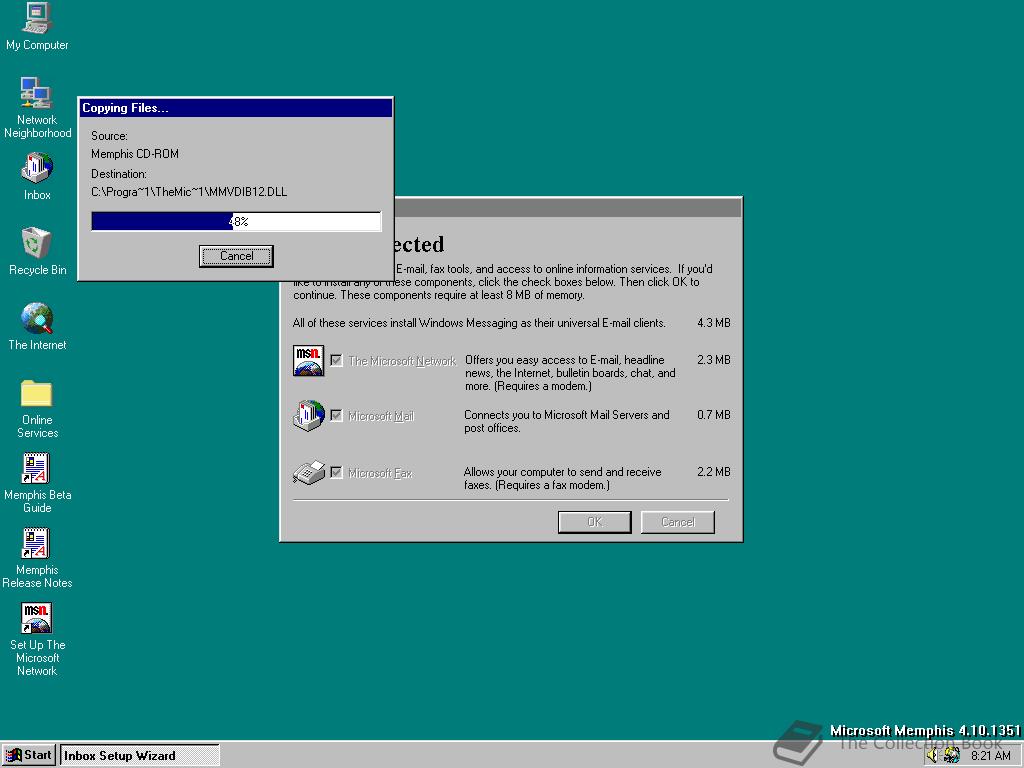The width and height of the screenshot is (1024, 768).
Task: Click the 2.3 MB size value
Action: pos(714,360)
